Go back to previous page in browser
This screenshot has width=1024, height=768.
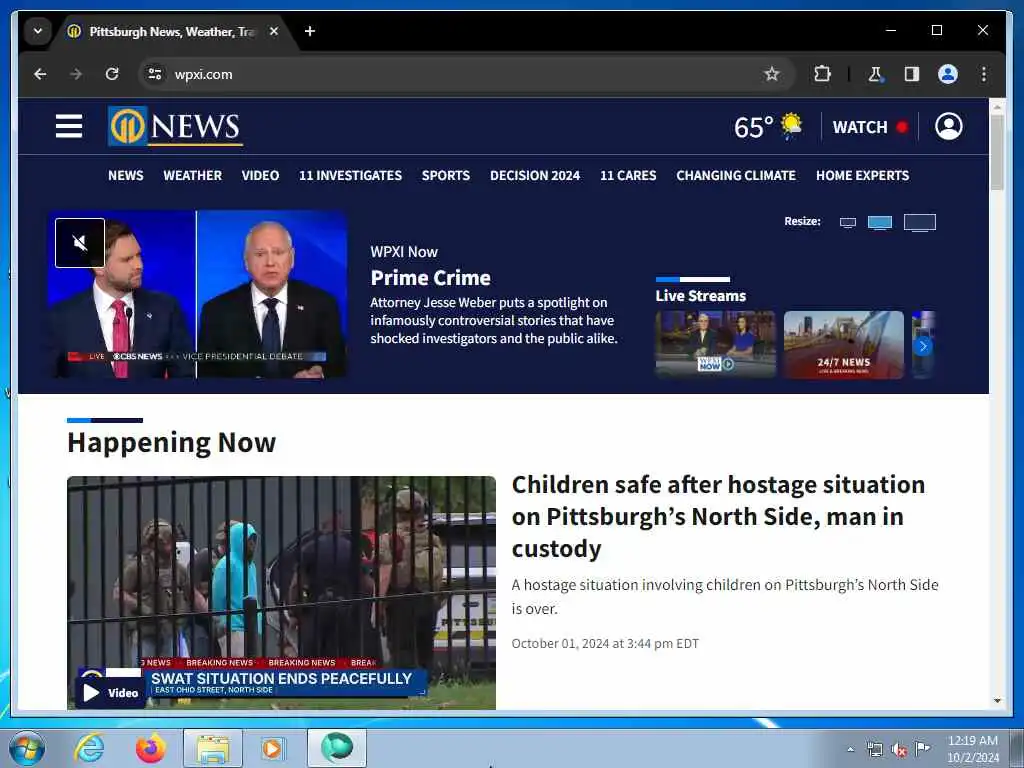click(x=40, y=74)
